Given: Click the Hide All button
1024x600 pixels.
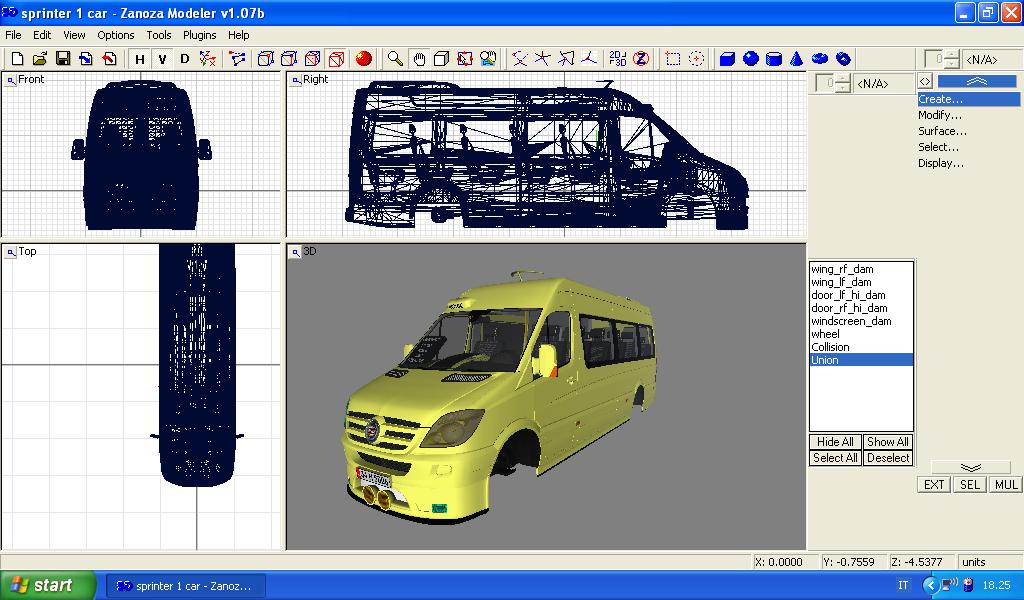Looking at the screenshot, I should 835,442.
